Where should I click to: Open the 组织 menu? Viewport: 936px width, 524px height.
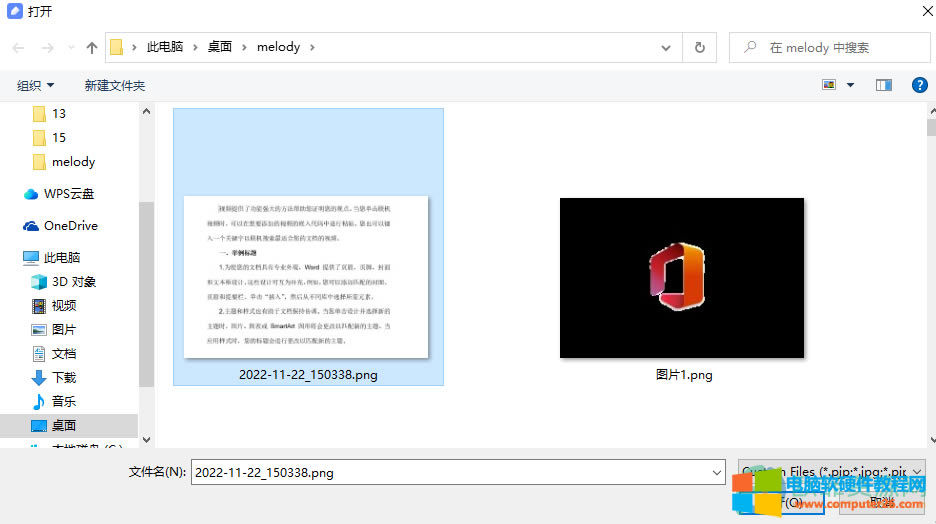[x=36, y=85]
